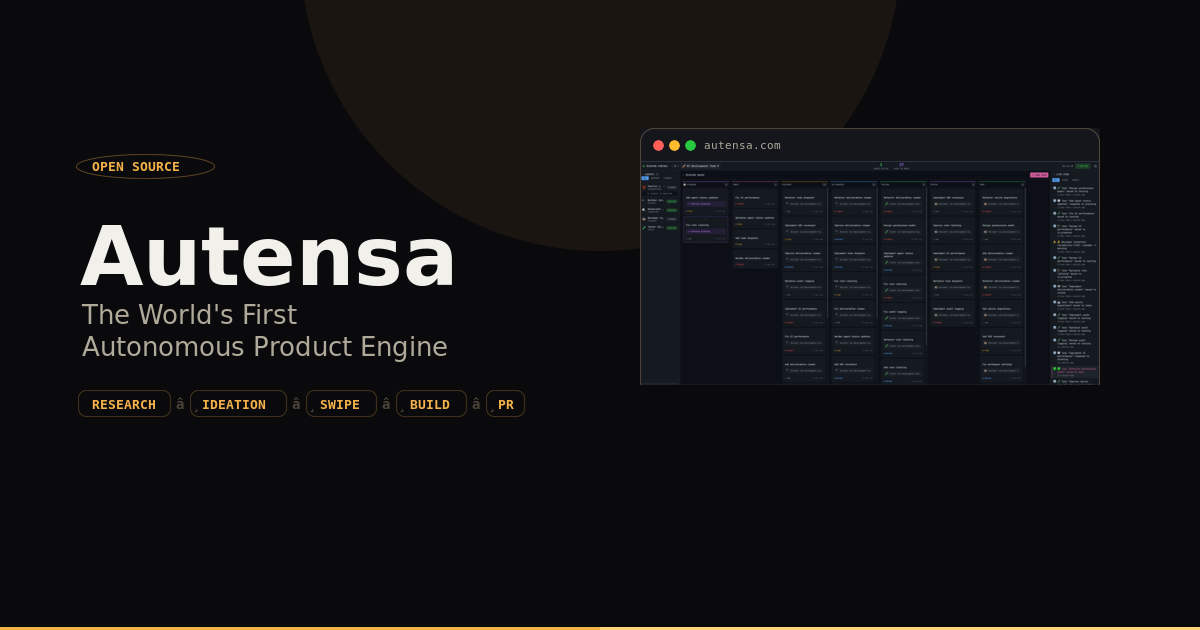Screen dimensions: 1200x630
Task: Click the autensa.com address text
Action: coord(742,145)
